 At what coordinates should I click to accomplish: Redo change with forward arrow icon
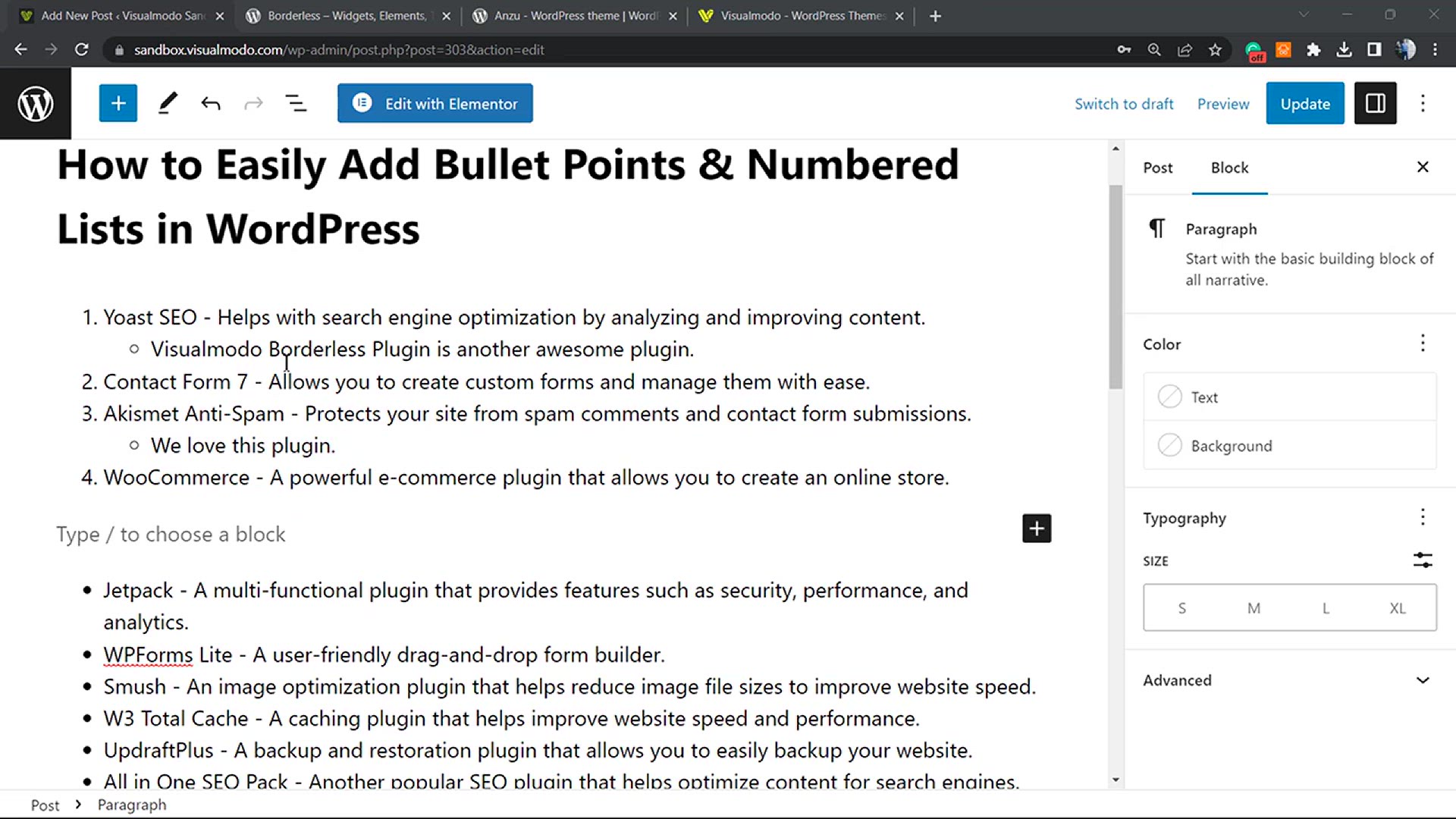tap(253, 103)
